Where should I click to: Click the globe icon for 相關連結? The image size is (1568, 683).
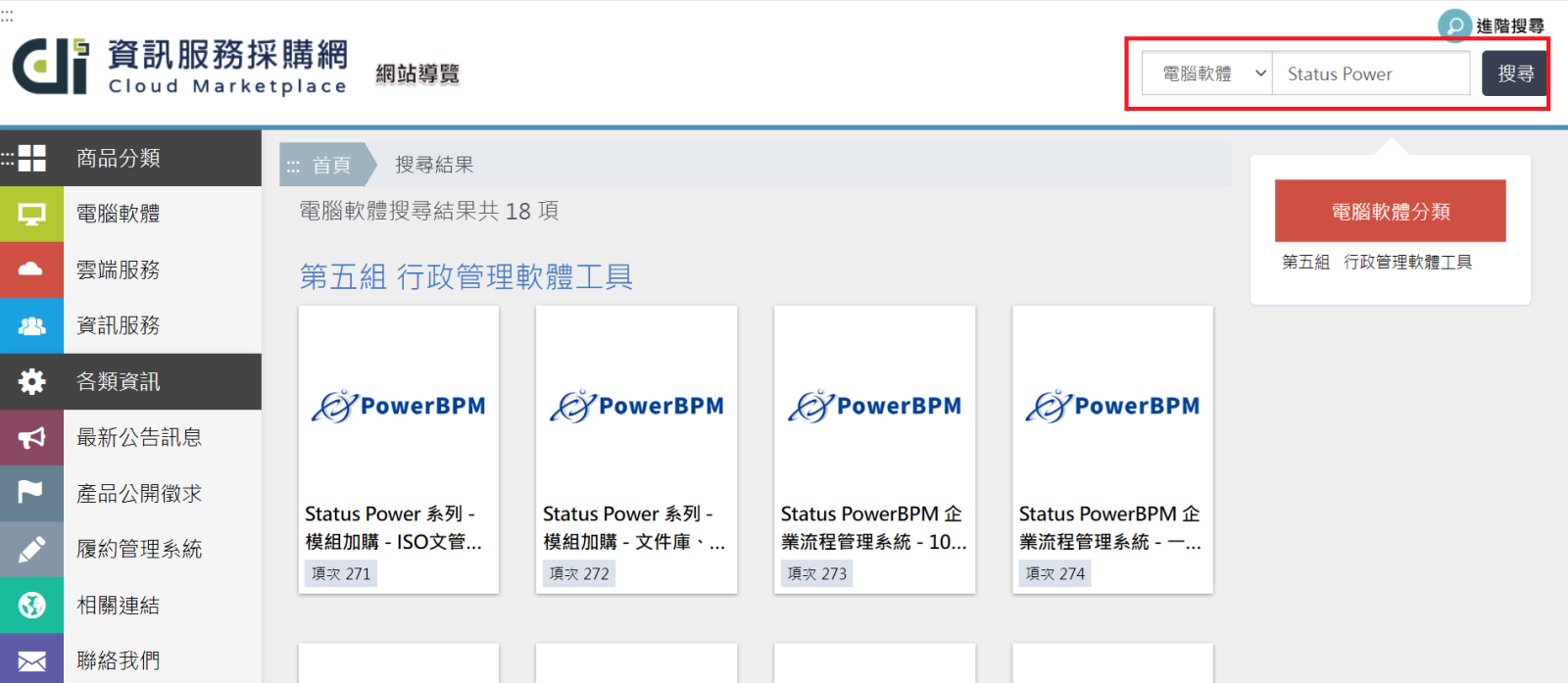coord(31,605)
